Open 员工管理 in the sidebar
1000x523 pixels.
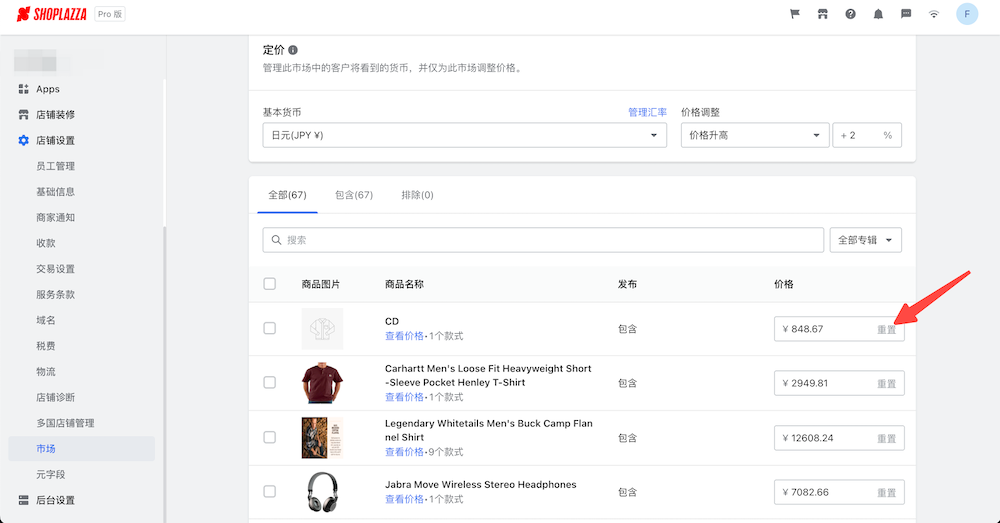55,166
